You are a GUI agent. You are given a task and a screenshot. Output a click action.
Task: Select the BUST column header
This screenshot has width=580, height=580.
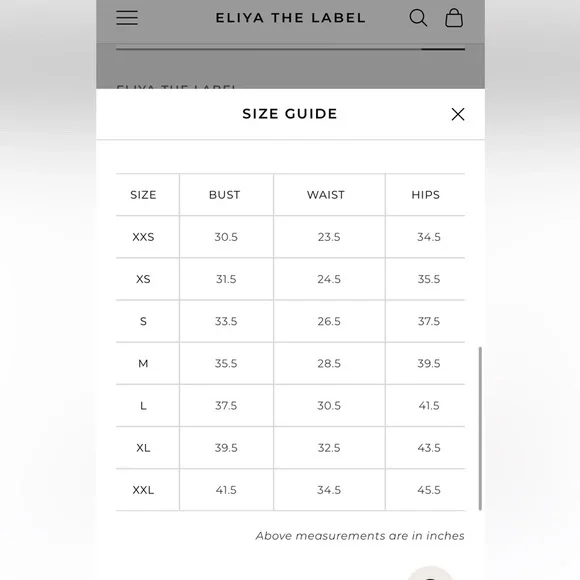tap(225, 195)
